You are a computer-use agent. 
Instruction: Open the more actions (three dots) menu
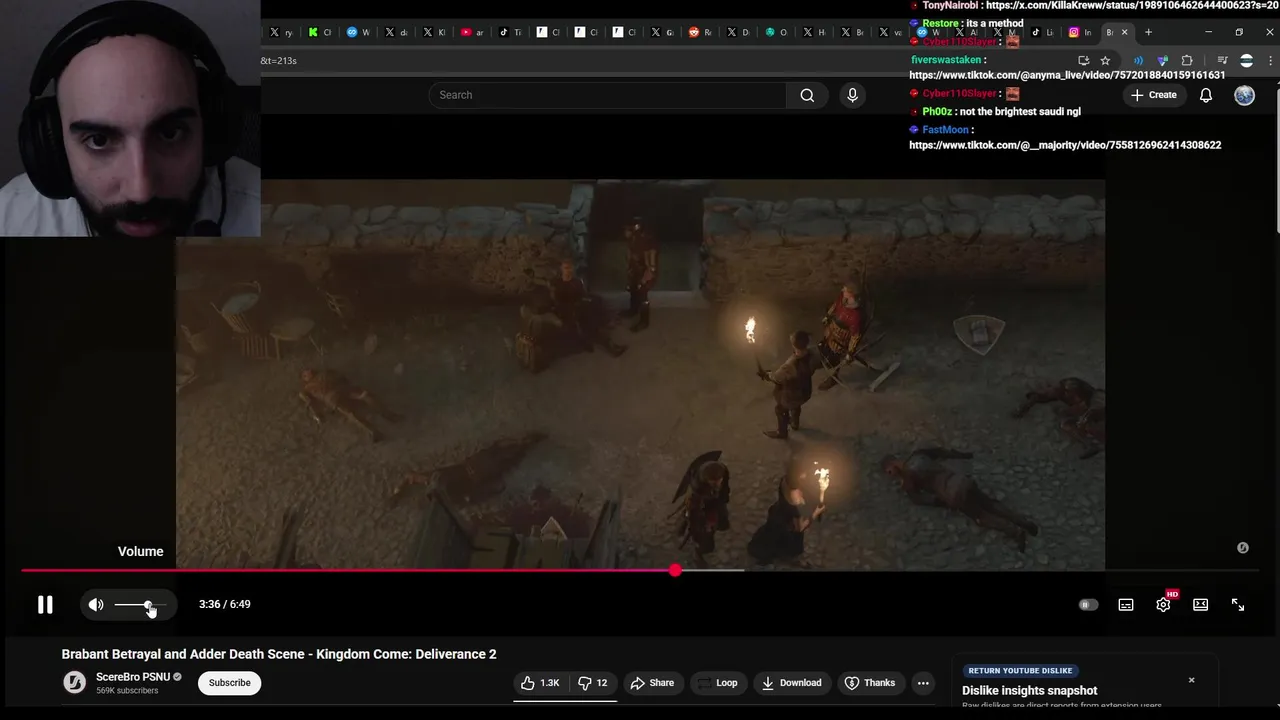point(924,683)
